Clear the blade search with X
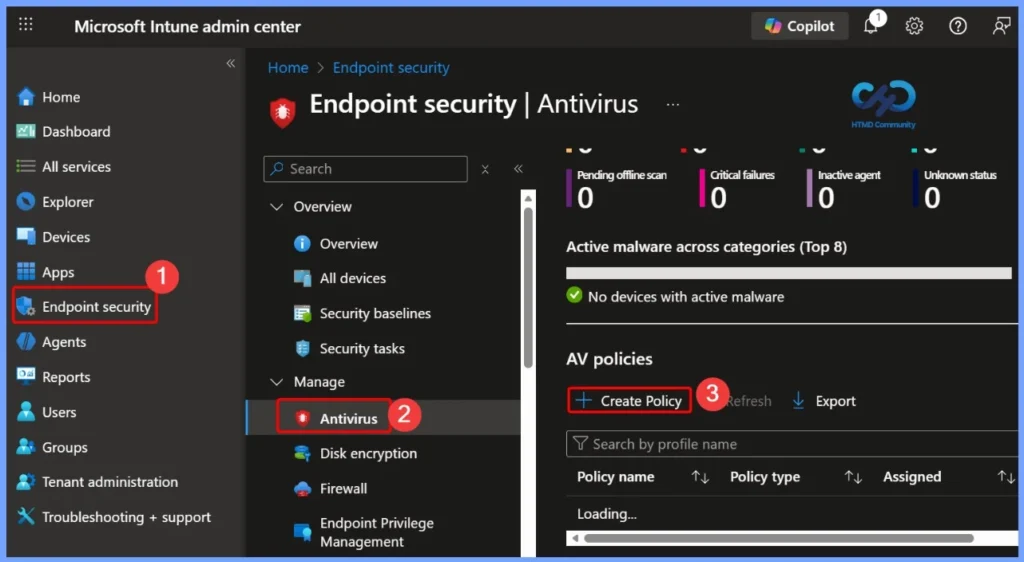This screenshot has height=562, width=1024. [485, 170]
